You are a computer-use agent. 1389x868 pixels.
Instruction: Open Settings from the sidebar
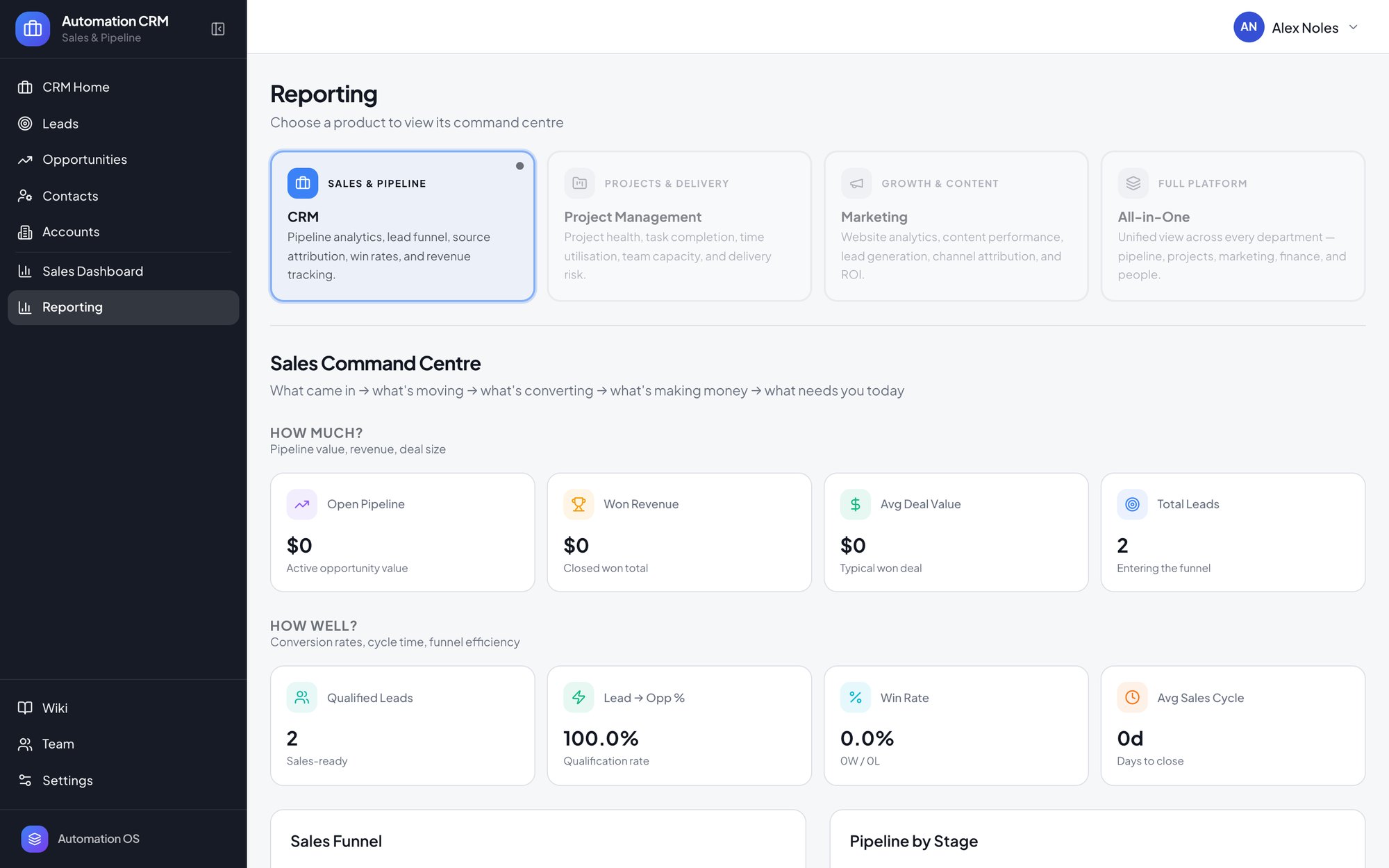coord(123,781)
